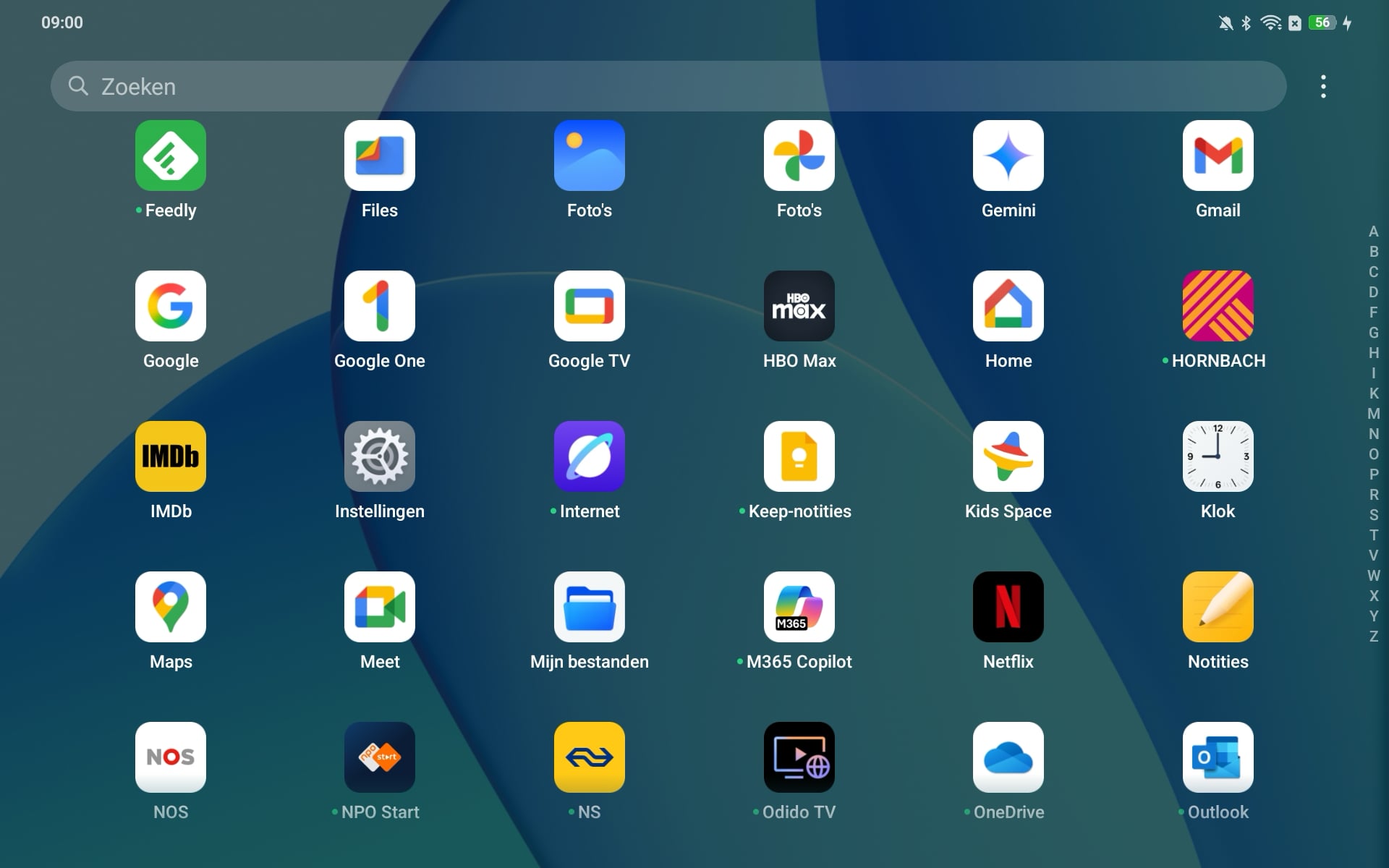
Task: Tap the Bluetooth status icon
Action: click(1246, 23)
